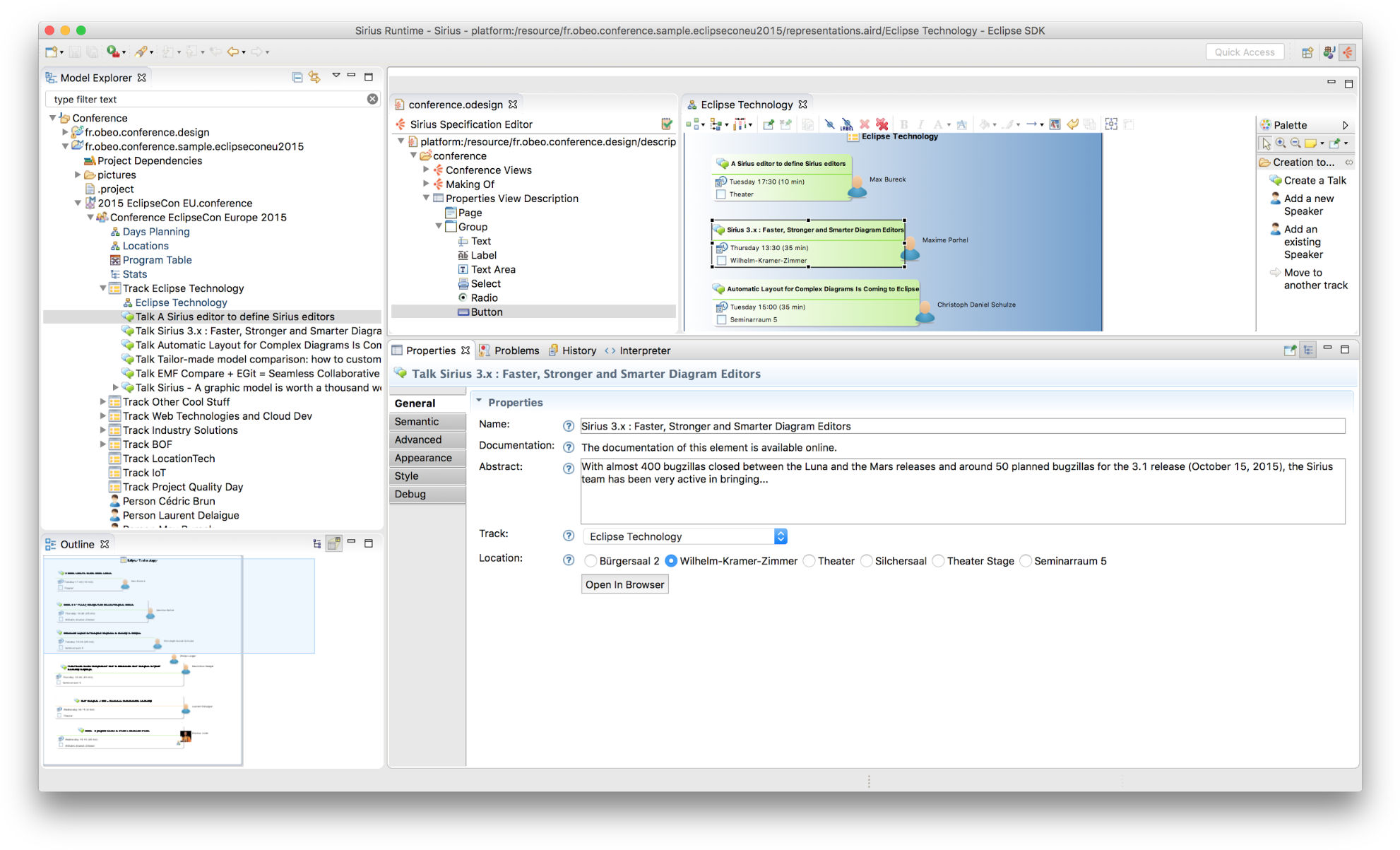1400x850 pixels.
Task: Toggle Wilhelm-Kramer-Zimmer checkbox in diagram
Action: click(721, 261)
